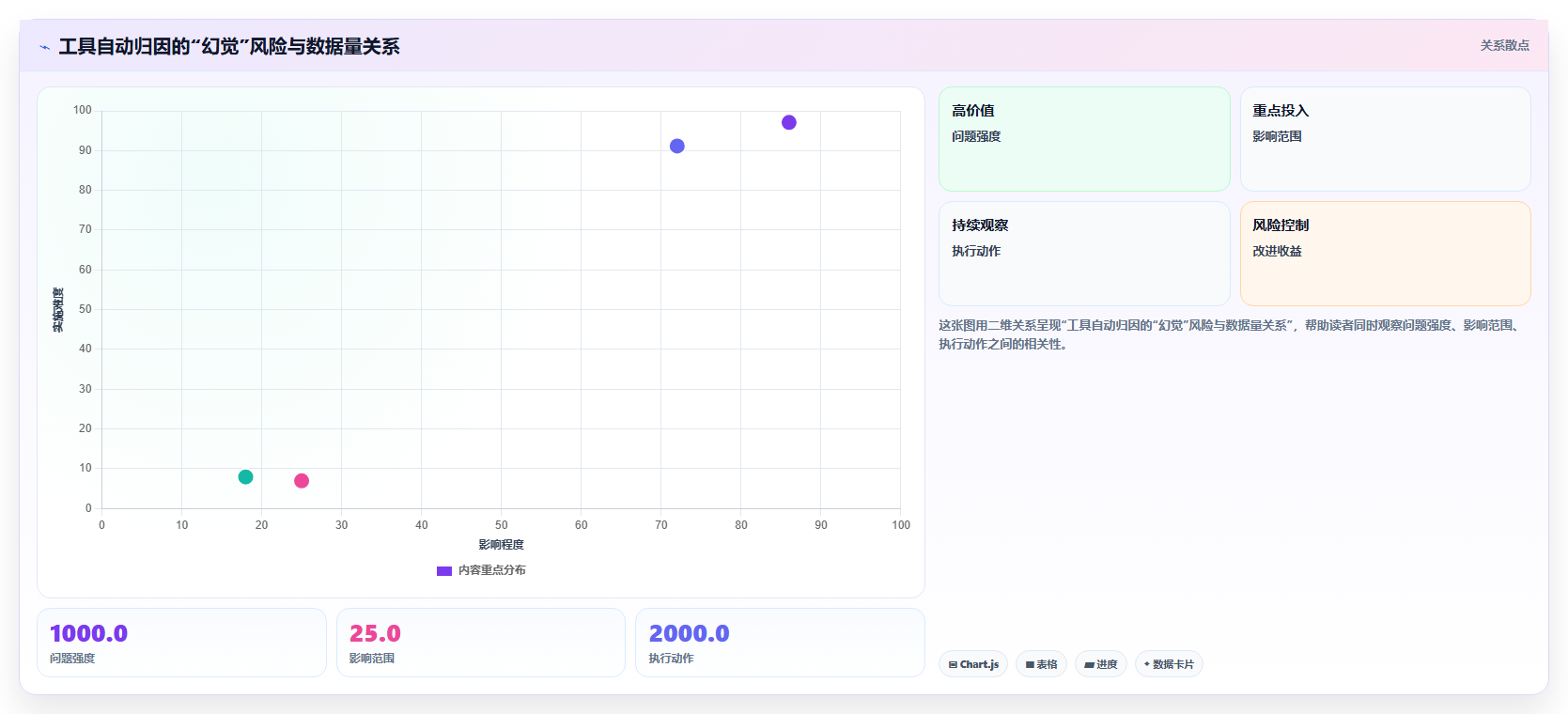Select the 25.0 影响范围 stat card
1568x714 pixels.
coord(481,643)
